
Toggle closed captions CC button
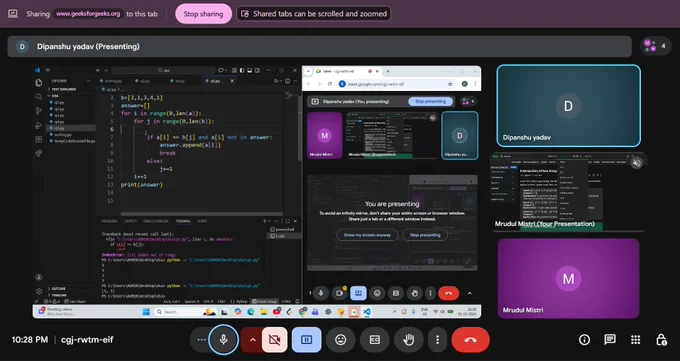click(375, 339)
